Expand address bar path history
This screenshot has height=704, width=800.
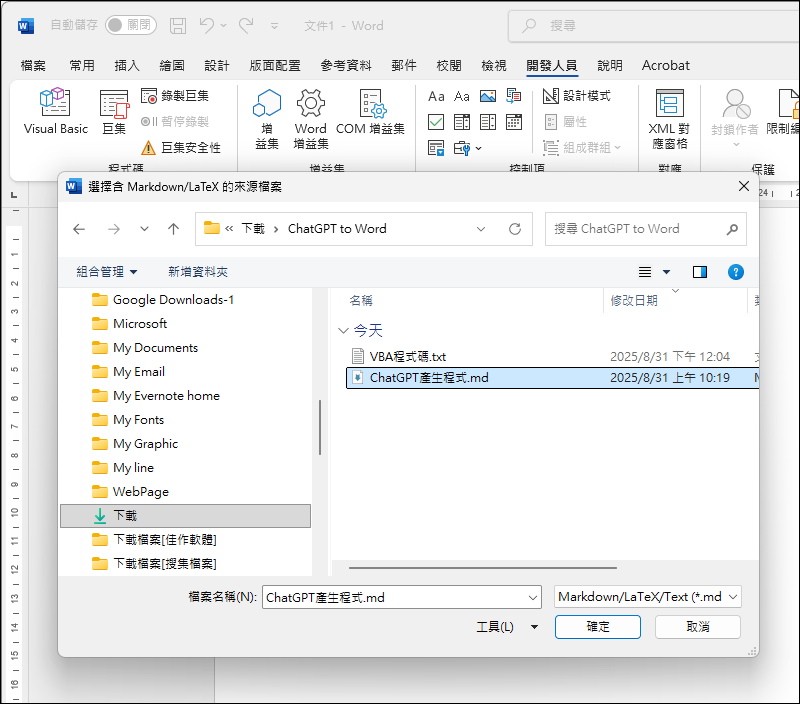click(x=481, y=229)
